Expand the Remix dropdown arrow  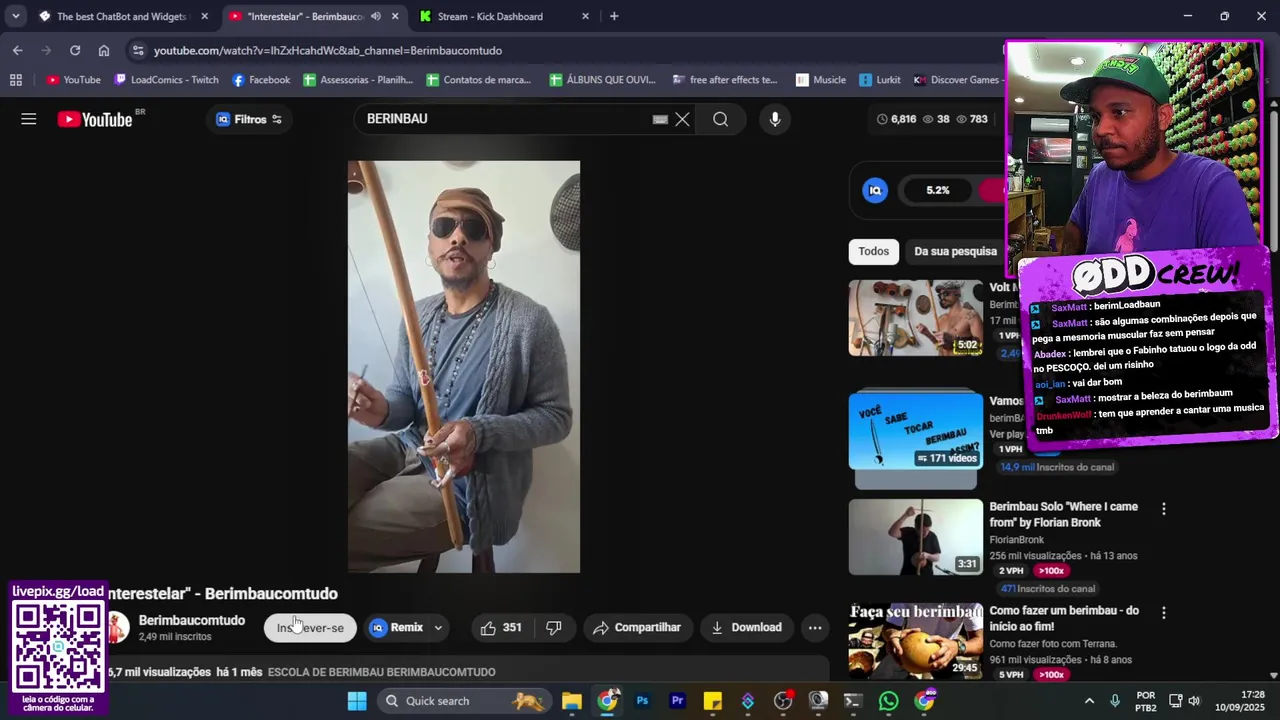pyautogui.click(x=438, y=628)
